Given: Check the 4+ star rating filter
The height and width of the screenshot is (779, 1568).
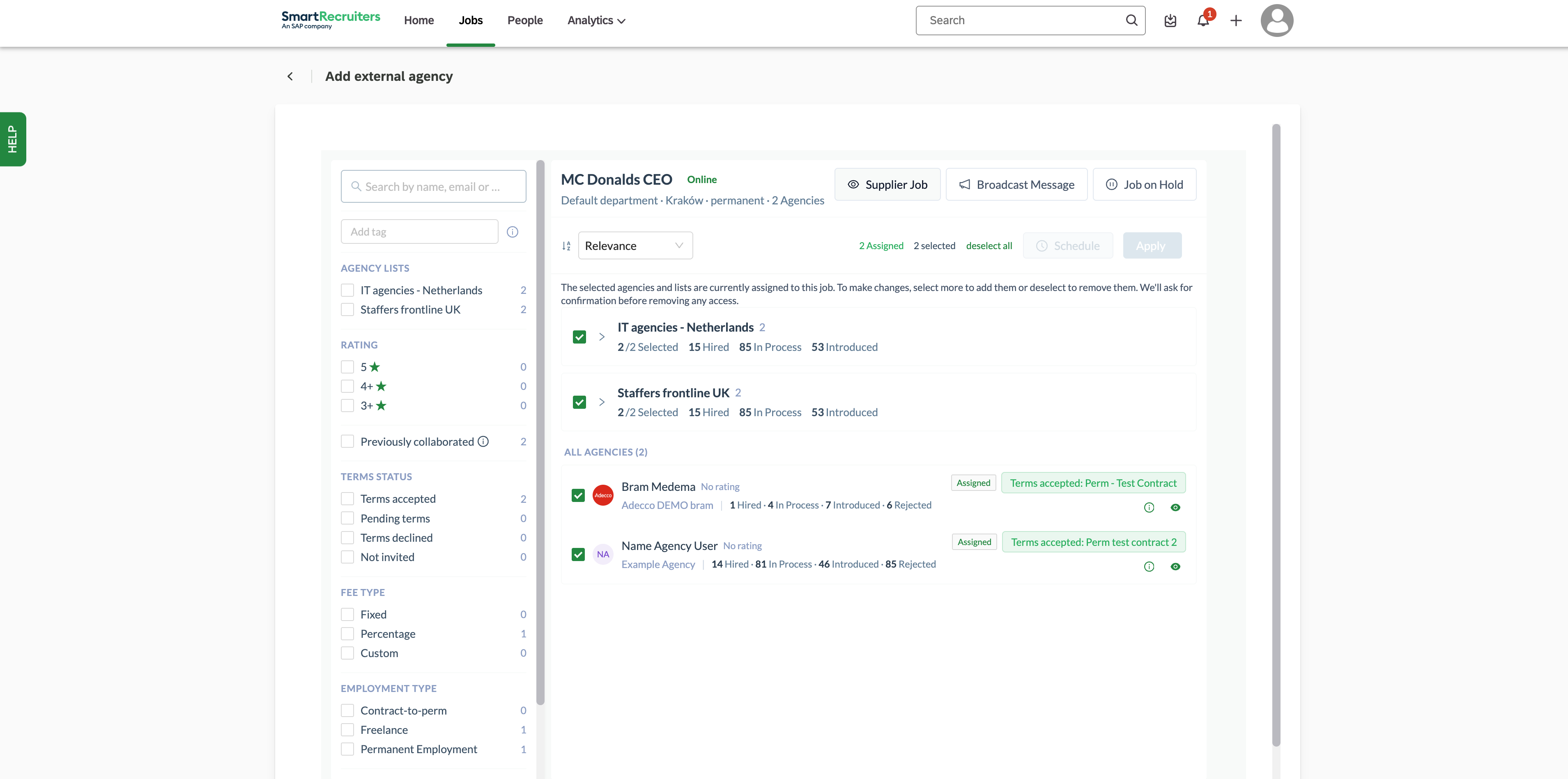Looking at the screenshot, I should 347,386.
